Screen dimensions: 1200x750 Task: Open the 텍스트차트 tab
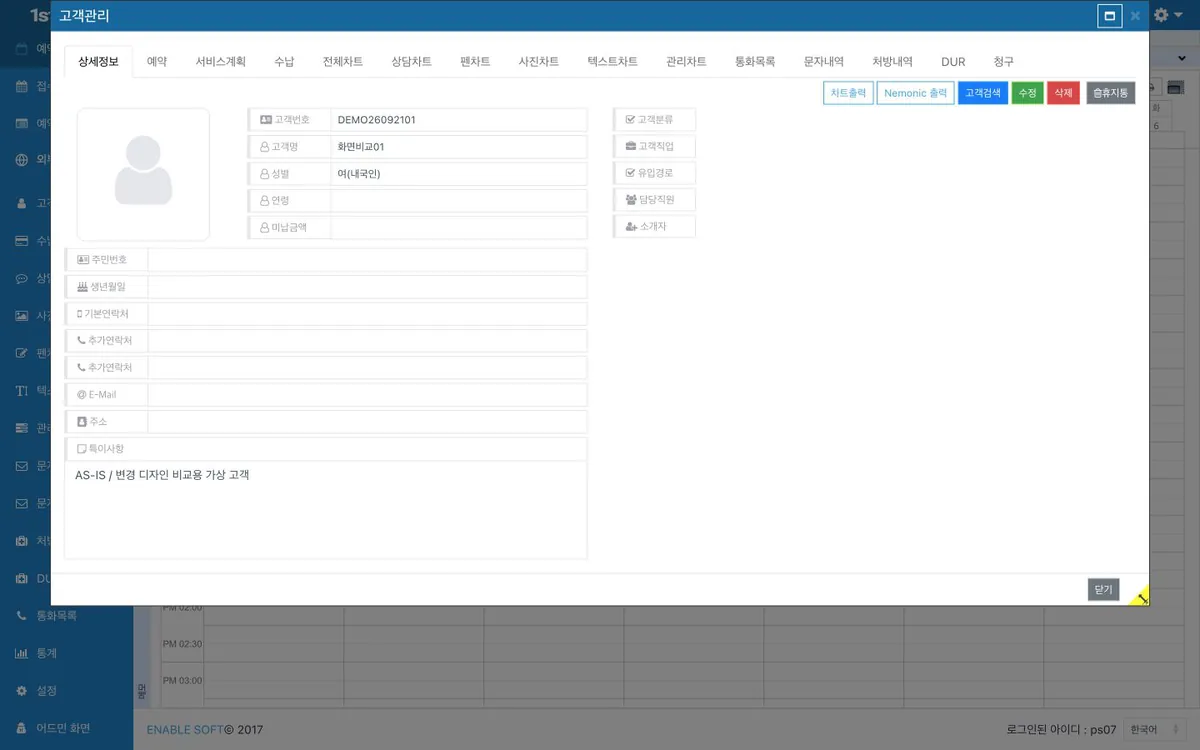pyautogui.click(x=613, y=62)
